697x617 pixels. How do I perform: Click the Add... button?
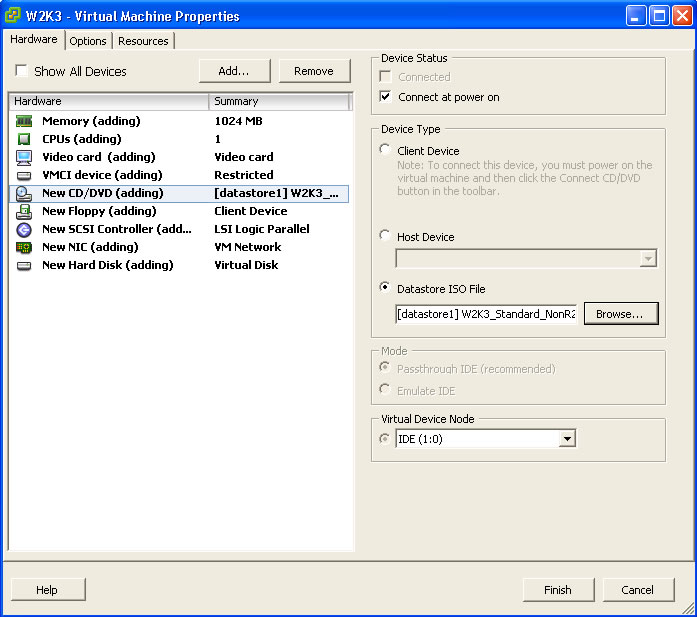point(234,71)
